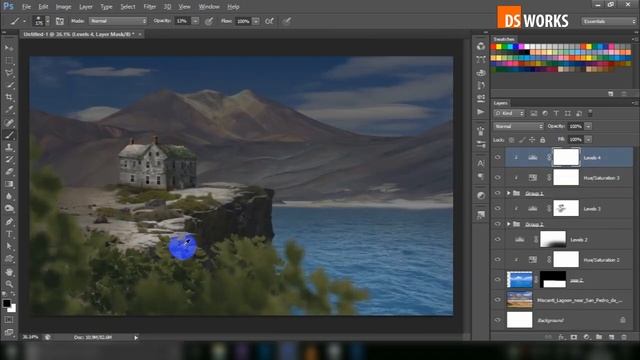Open the brush panel toggle icon
The height and width of the screenshot is (360, 640).
(60, 21)
